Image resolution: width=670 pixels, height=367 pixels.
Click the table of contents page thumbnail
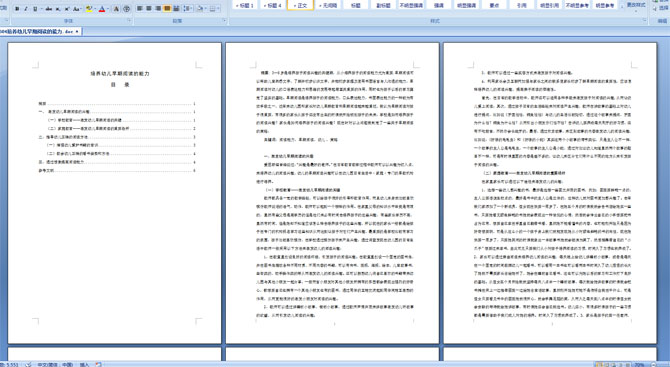point(115,193)
